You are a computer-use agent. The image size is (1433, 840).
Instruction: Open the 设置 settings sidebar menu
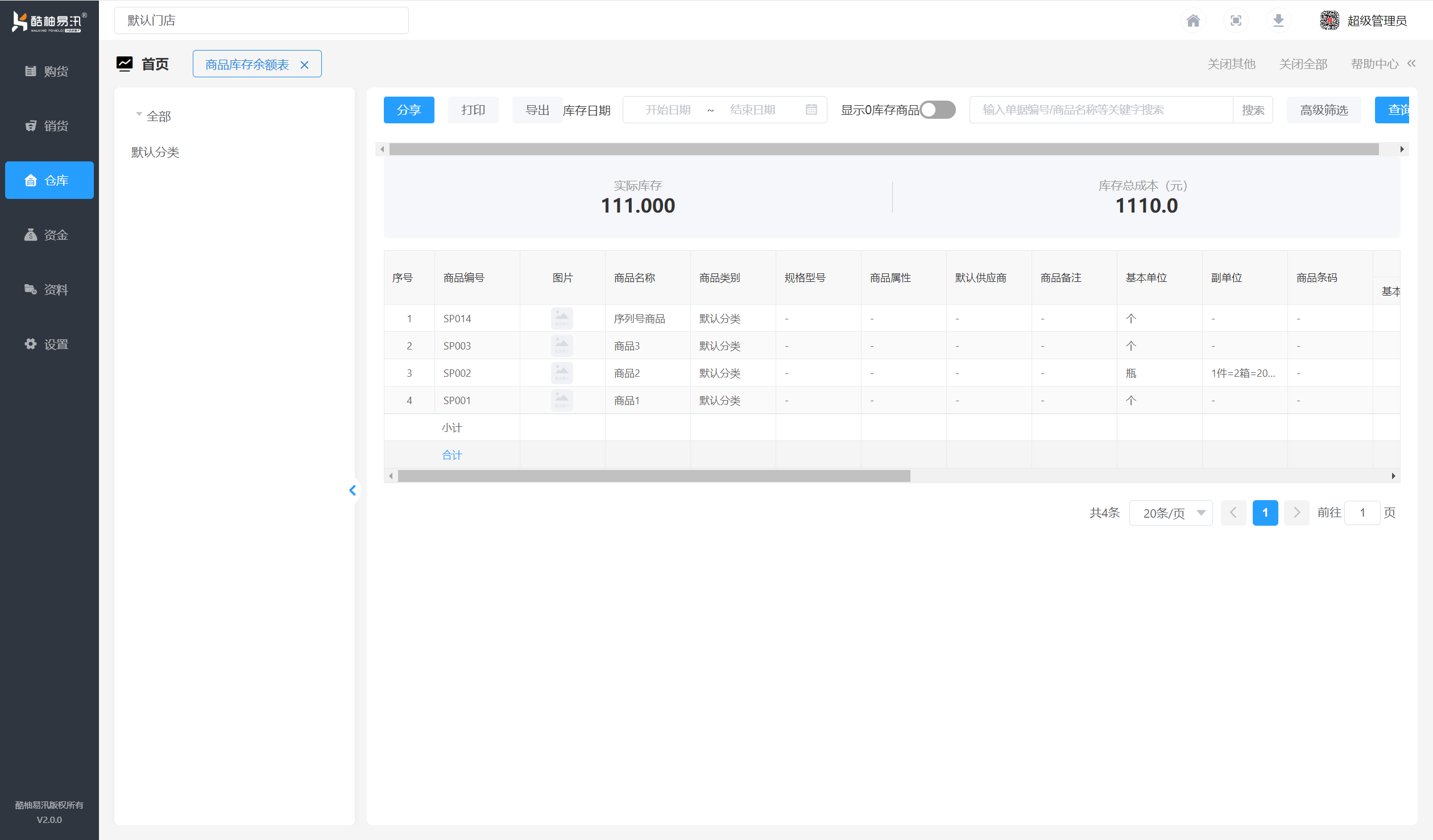[x=49, y=344]
